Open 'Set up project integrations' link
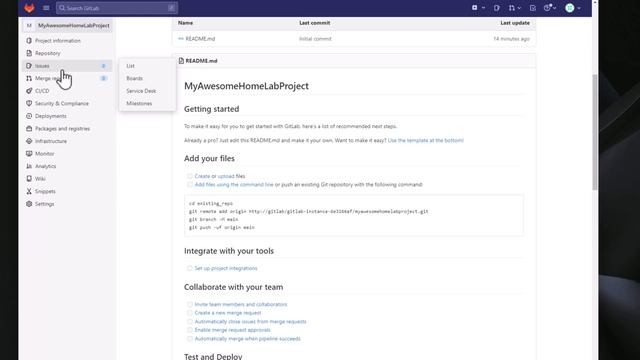The width and height of the screenshot is (640, 360). [226, 268]
